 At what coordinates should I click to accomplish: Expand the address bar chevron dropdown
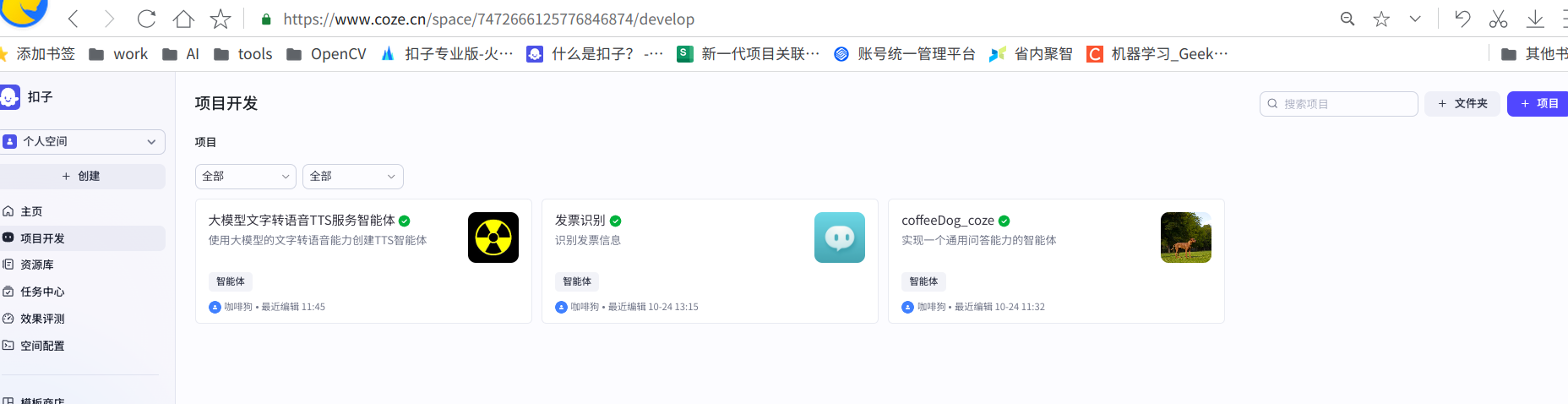[1415, 19]
